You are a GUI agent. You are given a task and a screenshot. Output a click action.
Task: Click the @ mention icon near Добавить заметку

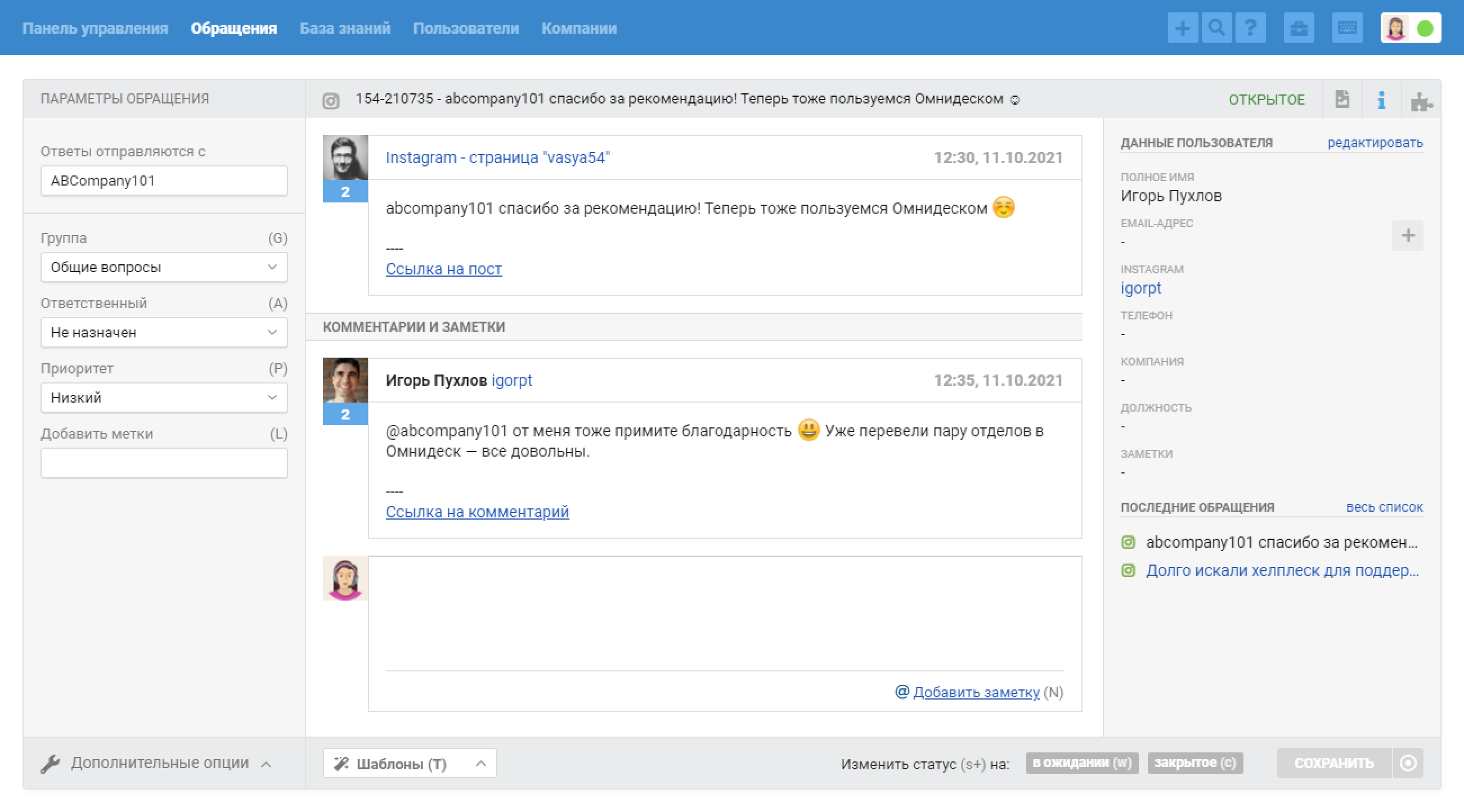[x=902, y=691]
